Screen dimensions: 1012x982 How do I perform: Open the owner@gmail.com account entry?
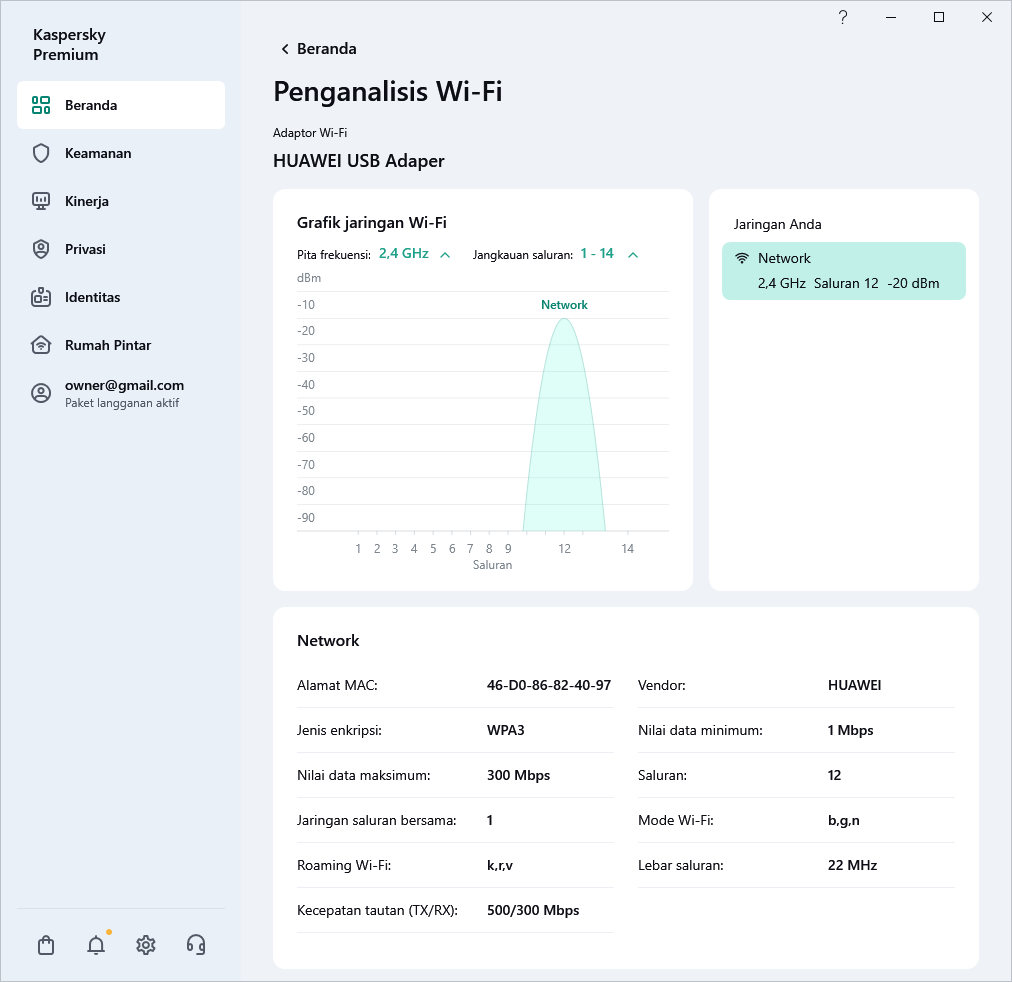[x=124, y=393]
